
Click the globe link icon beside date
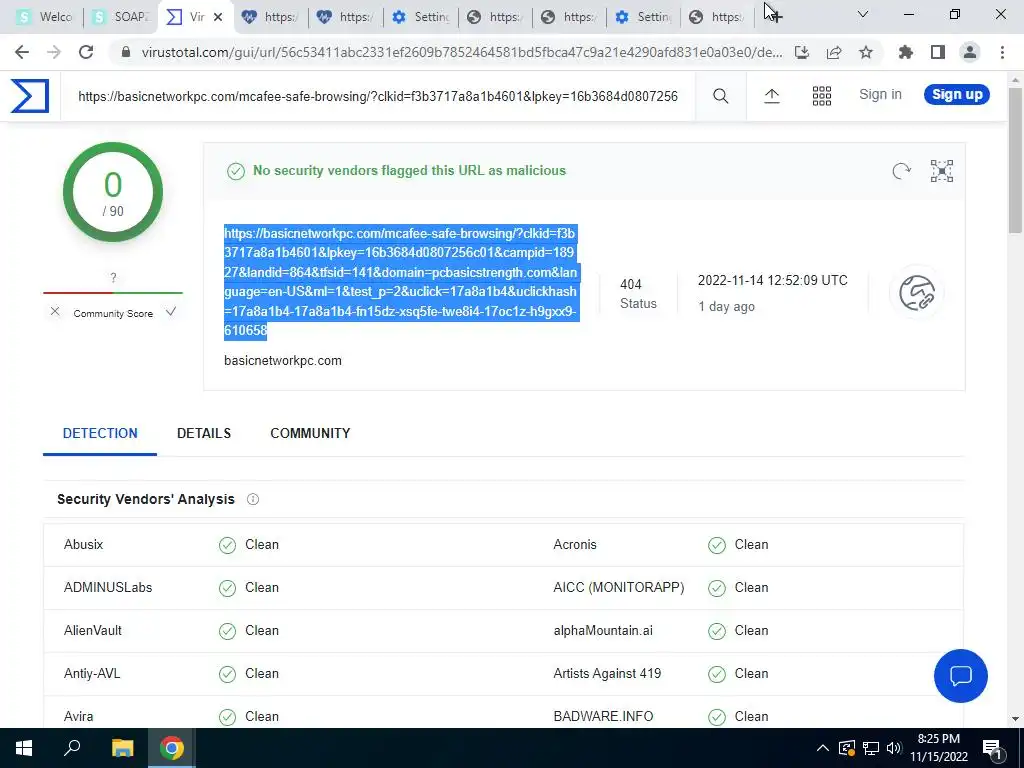pyautogui.click(x=917, y=293)
